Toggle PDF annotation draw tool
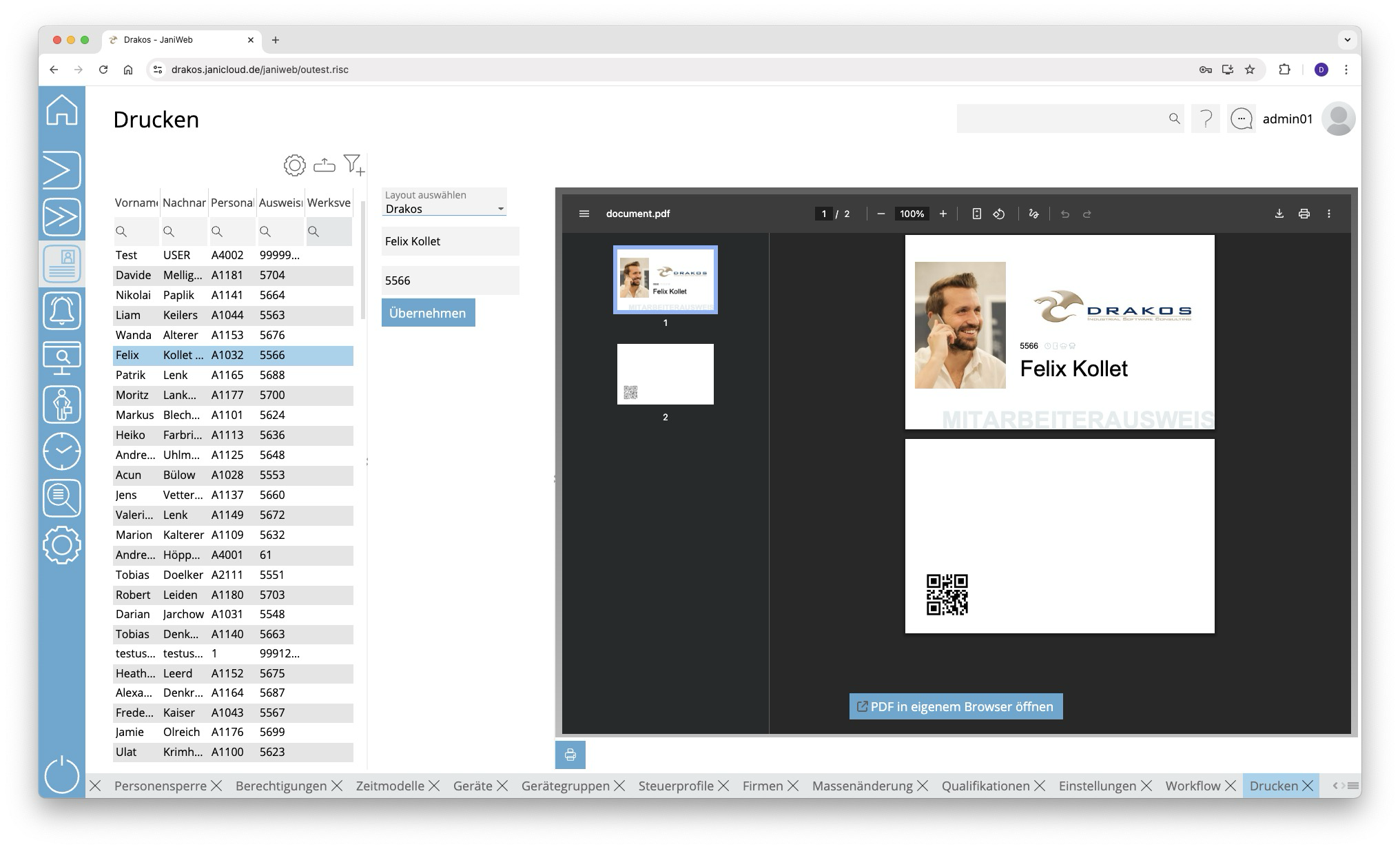 pyautogui.click(x=1033, y=214)
